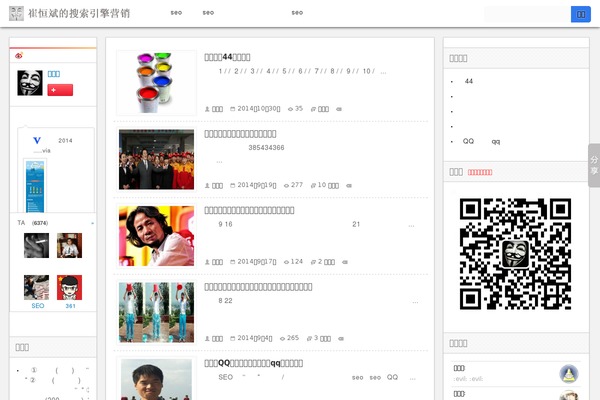Click the Weibo logo icon in left sidebar
The image size is (600, 400).
coord(19,56)
